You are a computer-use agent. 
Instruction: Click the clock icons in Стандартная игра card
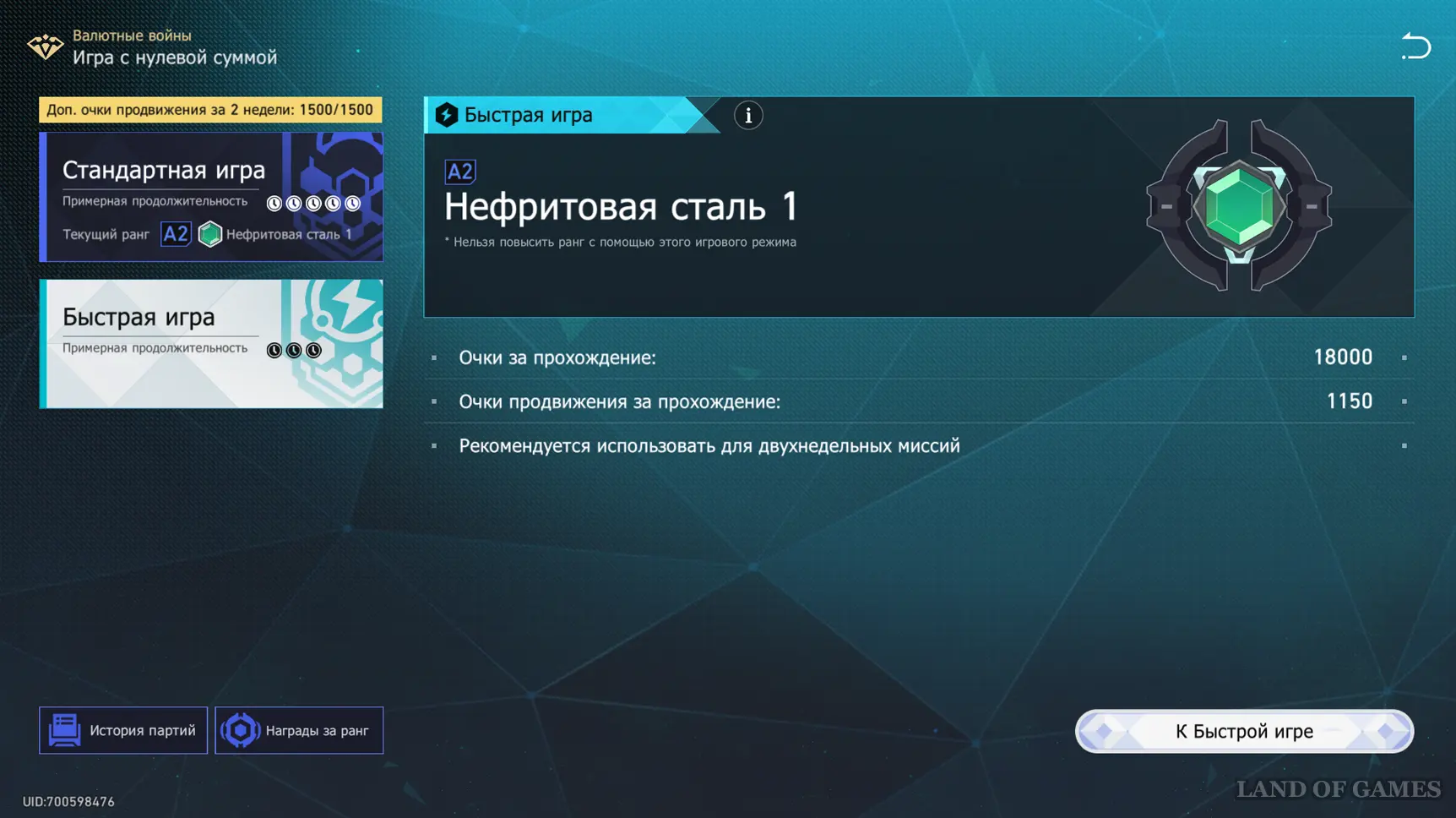(313, 203)
